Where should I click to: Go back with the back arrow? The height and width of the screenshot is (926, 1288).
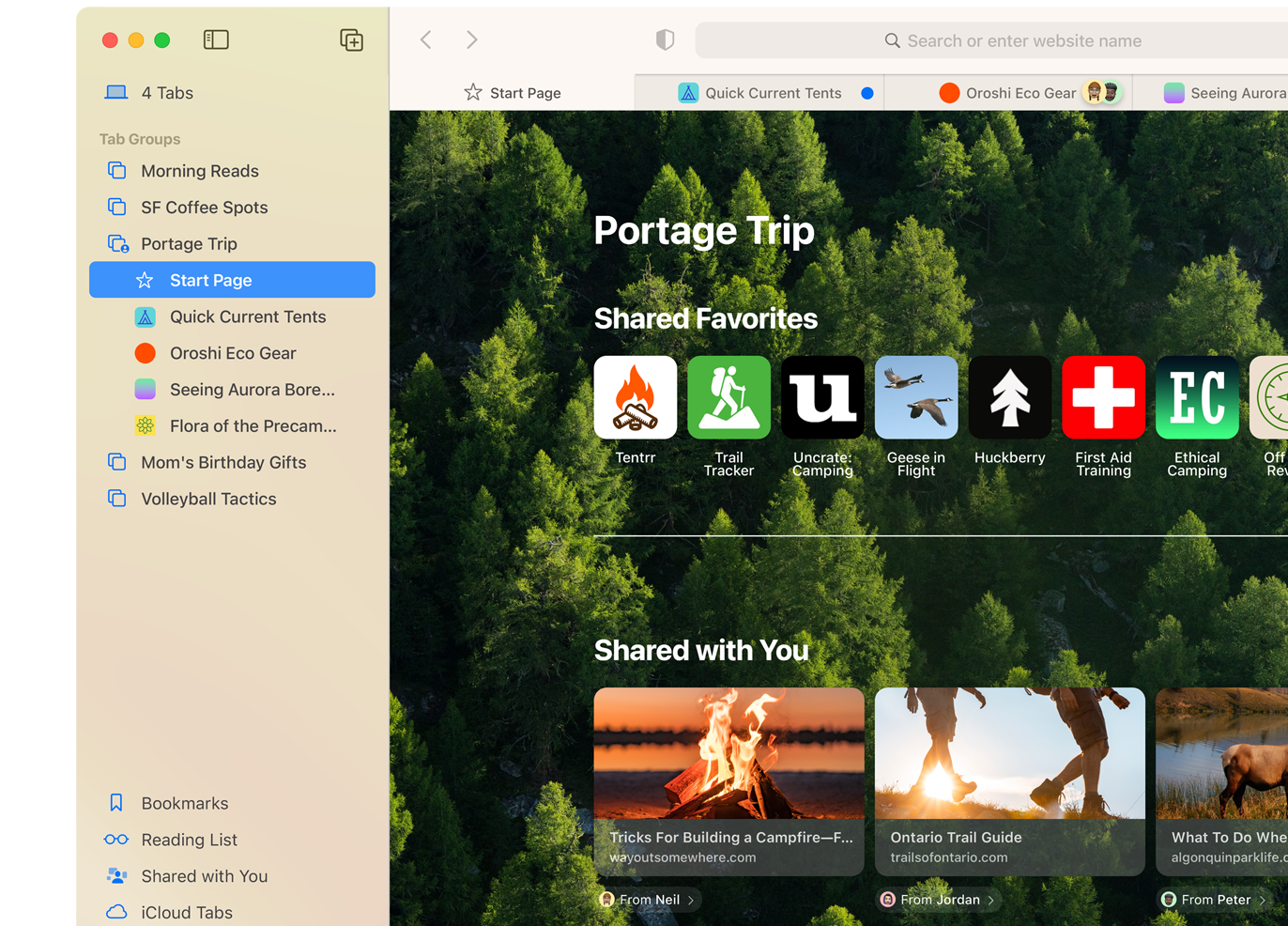click(426, 39)
